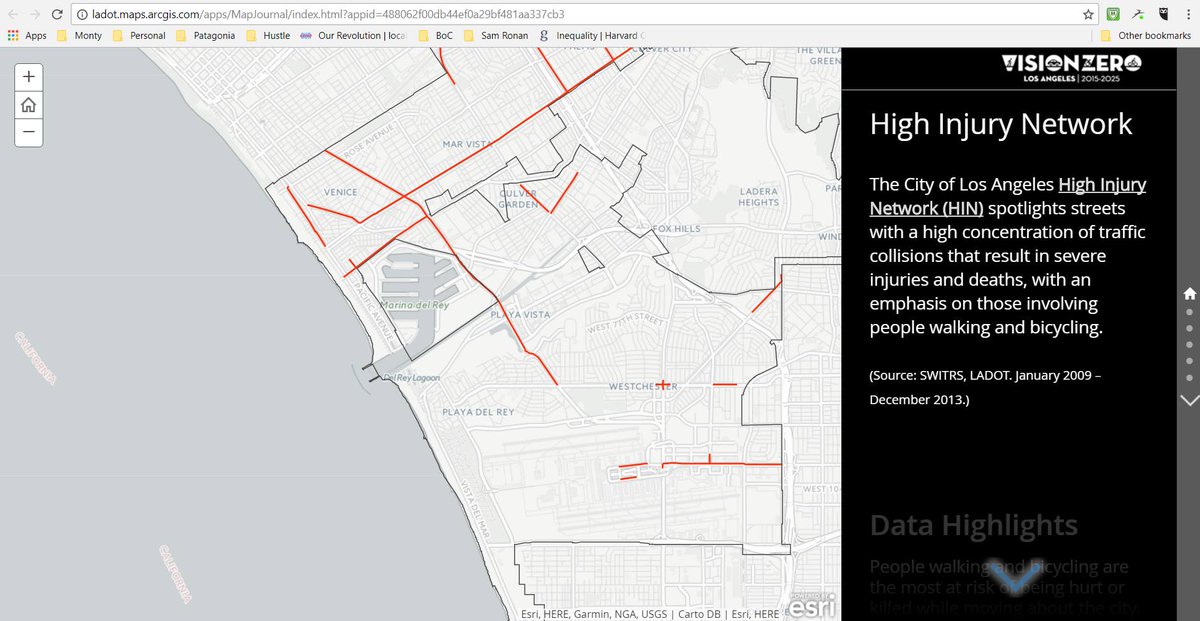1200x621 pixels.
Task: Click the High Injury Network heading
Action: 1001,124
